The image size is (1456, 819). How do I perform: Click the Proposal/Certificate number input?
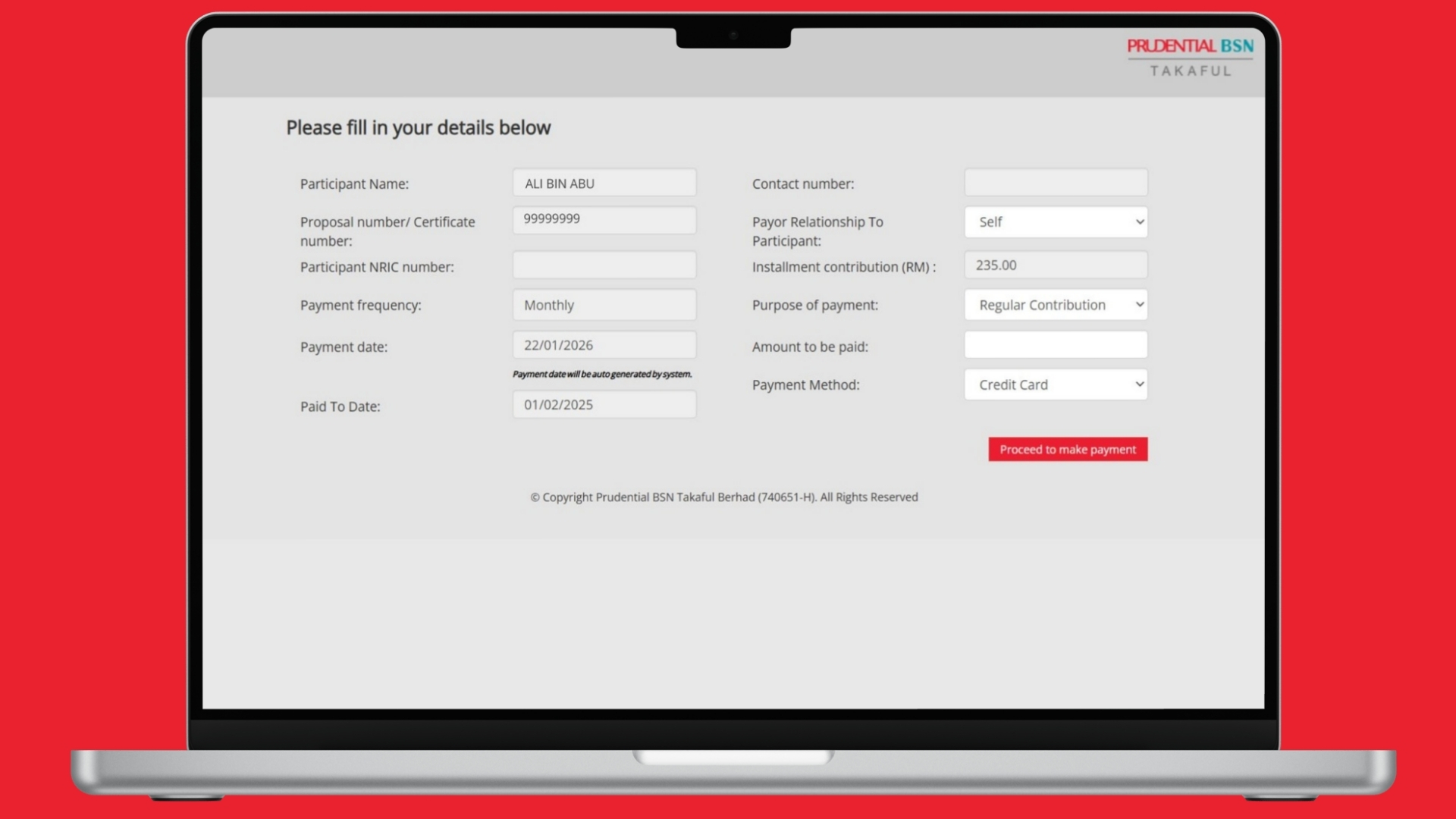(x=604, y=220)
